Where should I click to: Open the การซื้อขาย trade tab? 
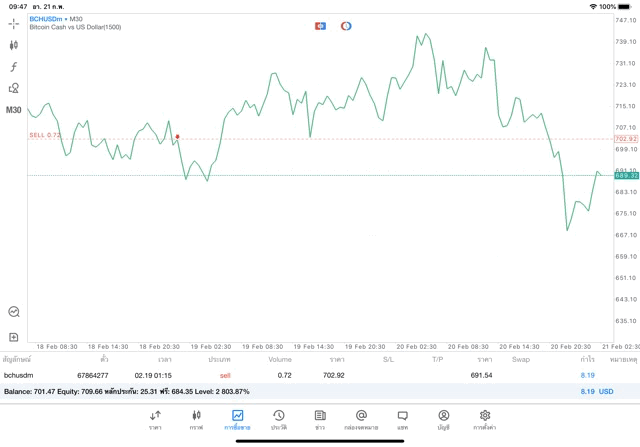237,419
